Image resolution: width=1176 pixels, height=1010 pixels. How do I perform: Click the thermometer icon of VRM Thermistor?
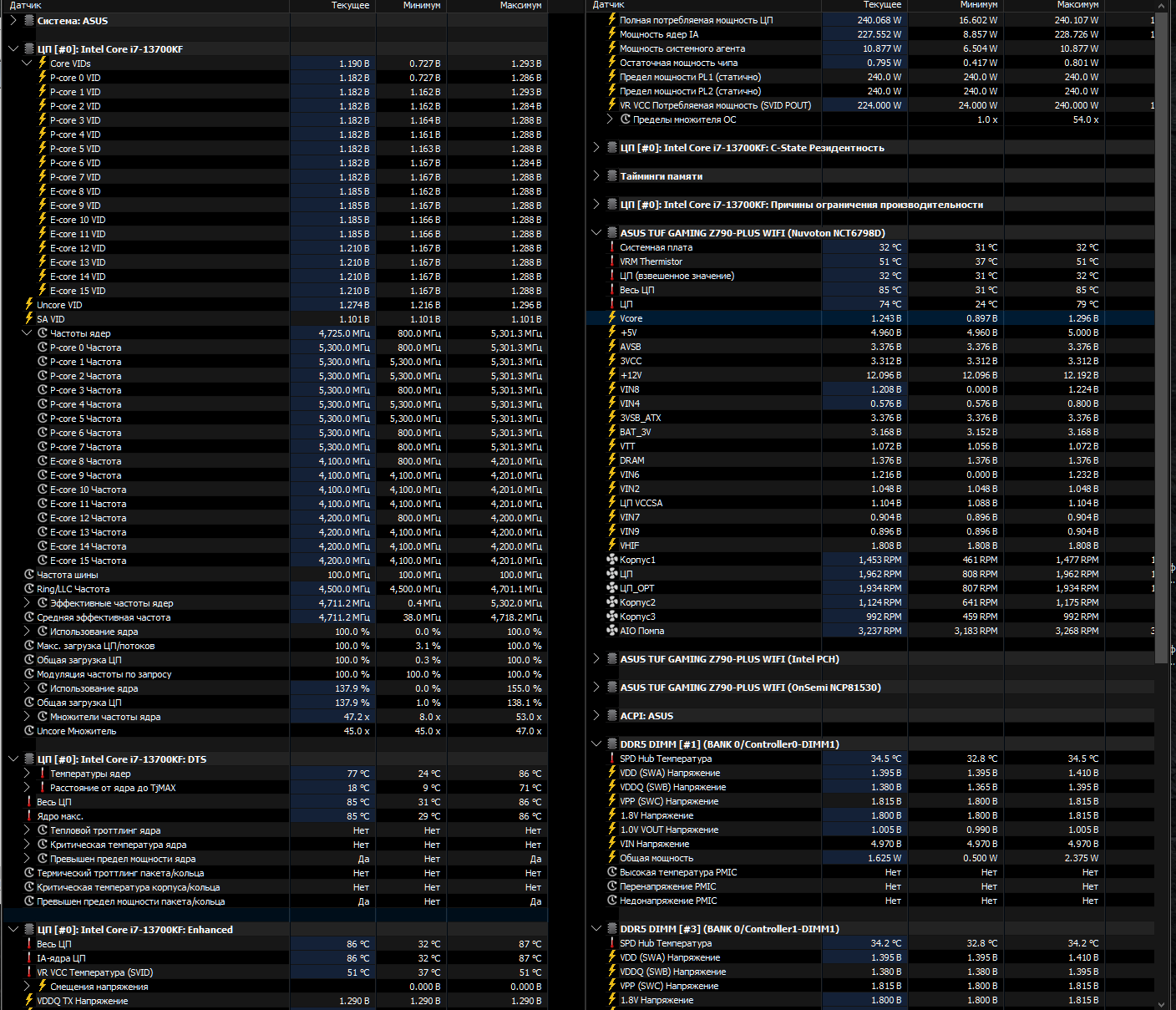[612, 261]
